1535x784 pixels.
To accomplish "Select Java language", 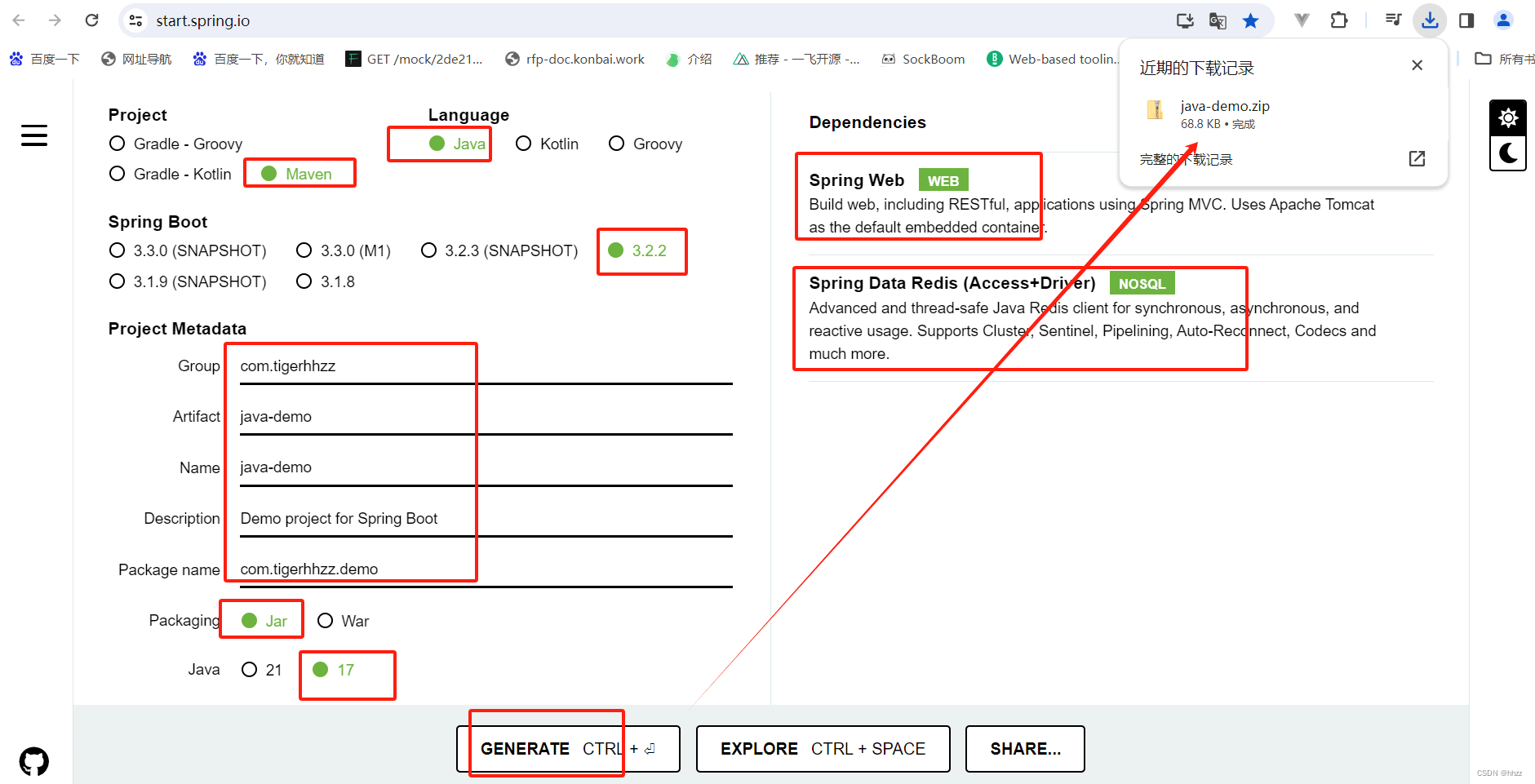I will pos(457,144).
